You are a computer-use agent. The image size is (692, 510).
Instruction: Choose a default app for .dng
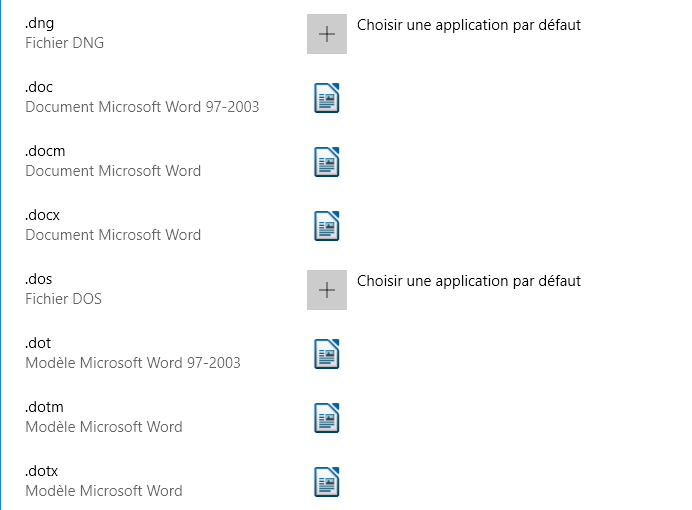469,25
